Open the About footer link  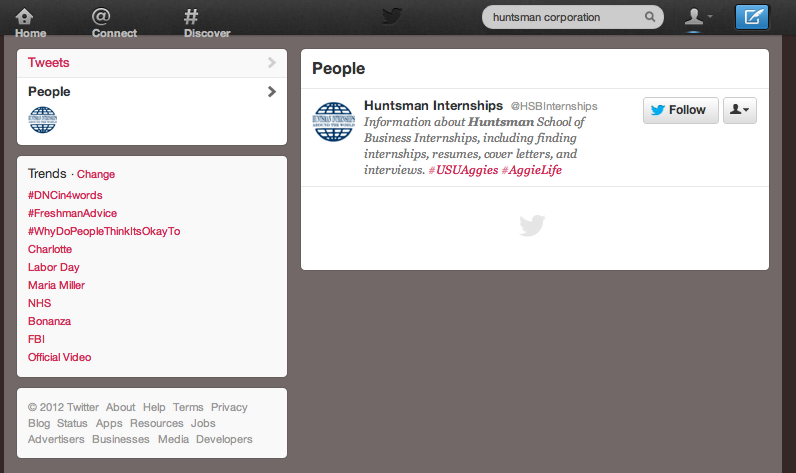tap(120, 407)
